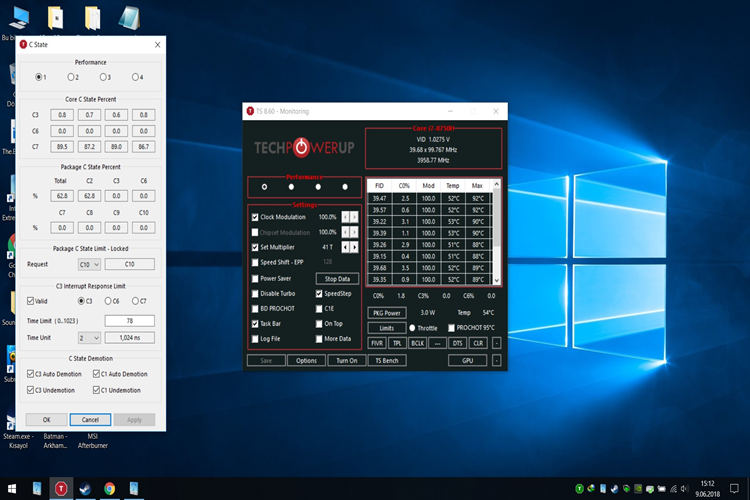Screen dimensions: 750x500
Task: Select the Steam.exe - Kısayol desktop shortcut label
Action: click(x=18, y=441)
